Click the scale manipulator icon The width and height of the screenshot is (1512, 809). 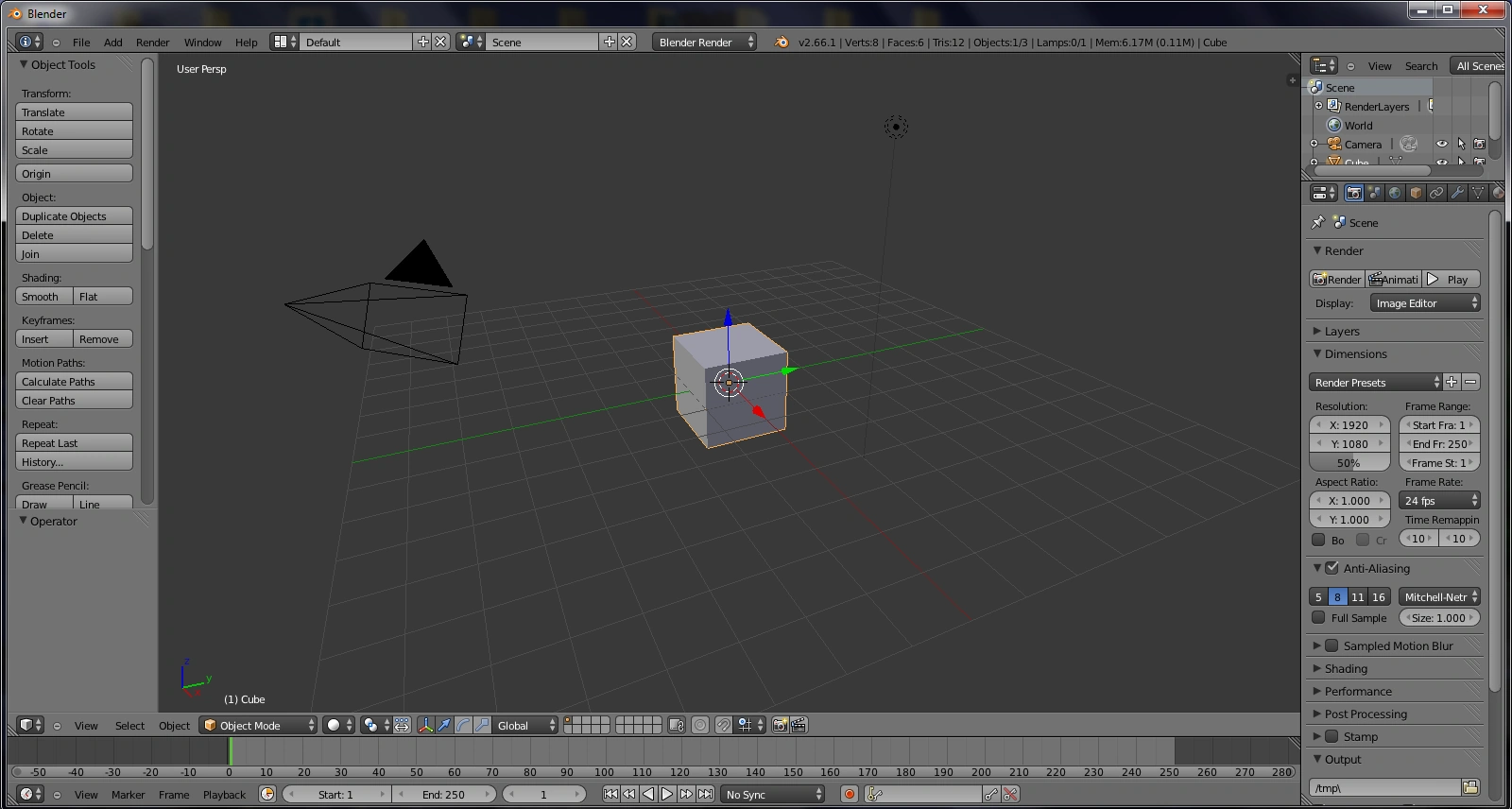point(482,725)
